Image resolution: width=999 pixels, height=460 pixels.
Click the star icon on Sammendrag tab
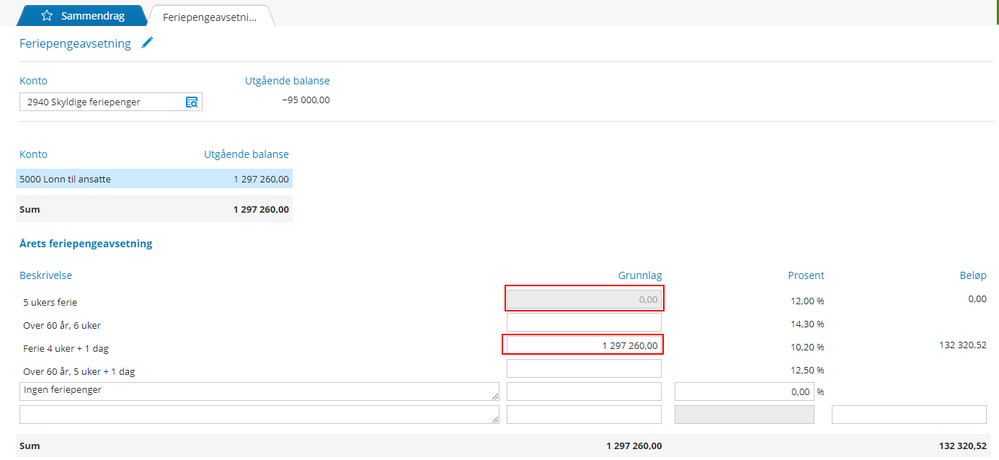coord(47,16)
